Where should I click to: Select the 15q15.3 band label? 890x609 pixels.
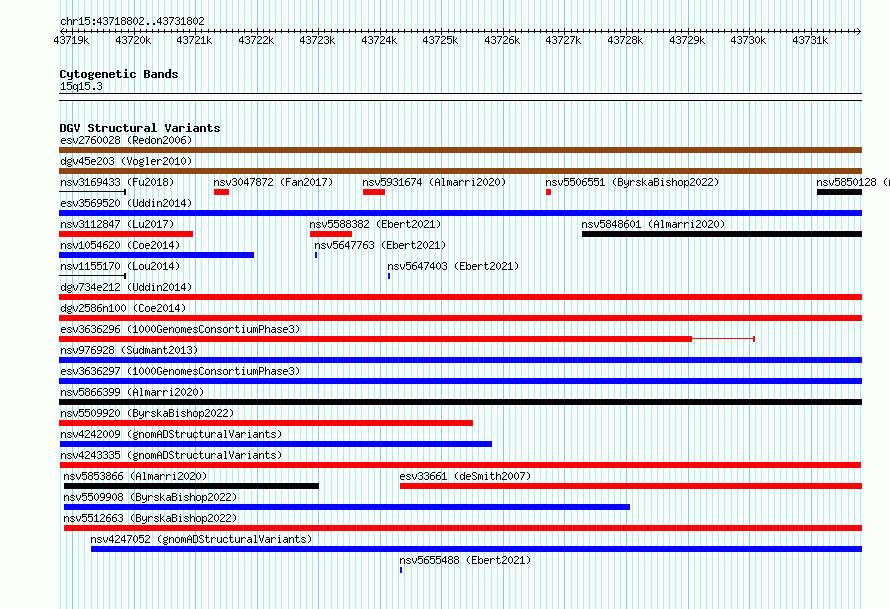coord(81,86)
